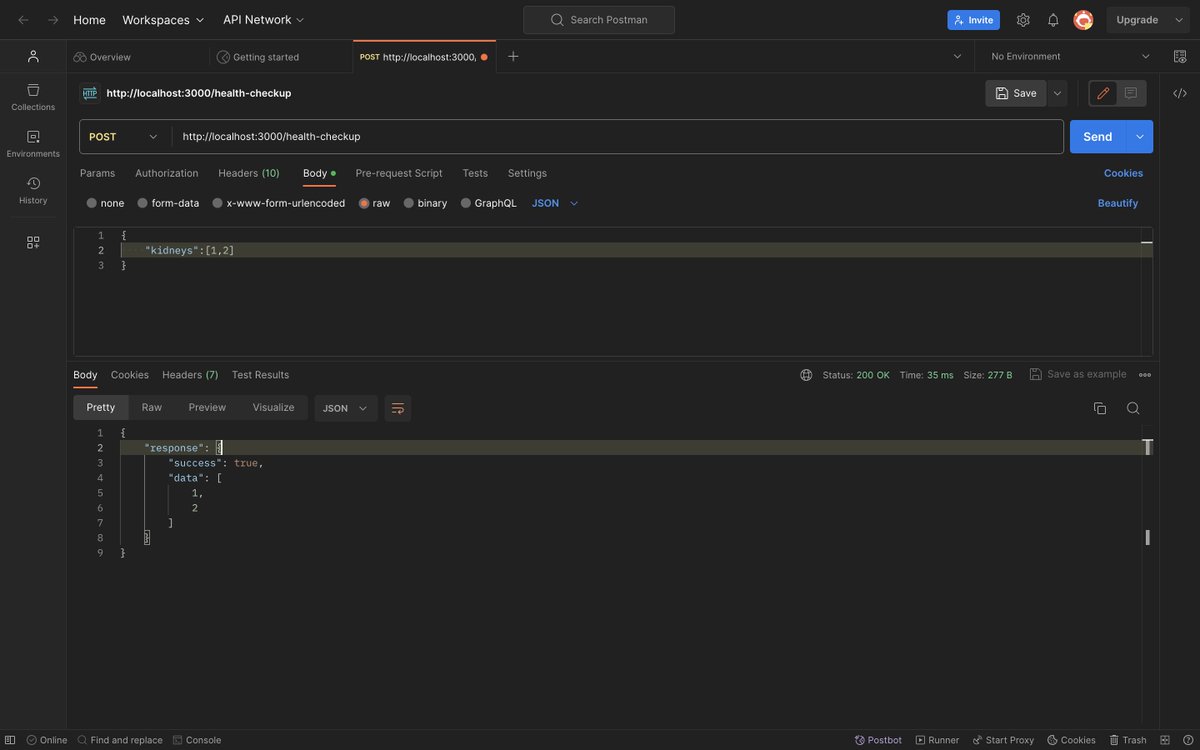The height and width of the screenshot is (750, 1200).
Task: Switch response view to Raw
Action: pos(152,407)
